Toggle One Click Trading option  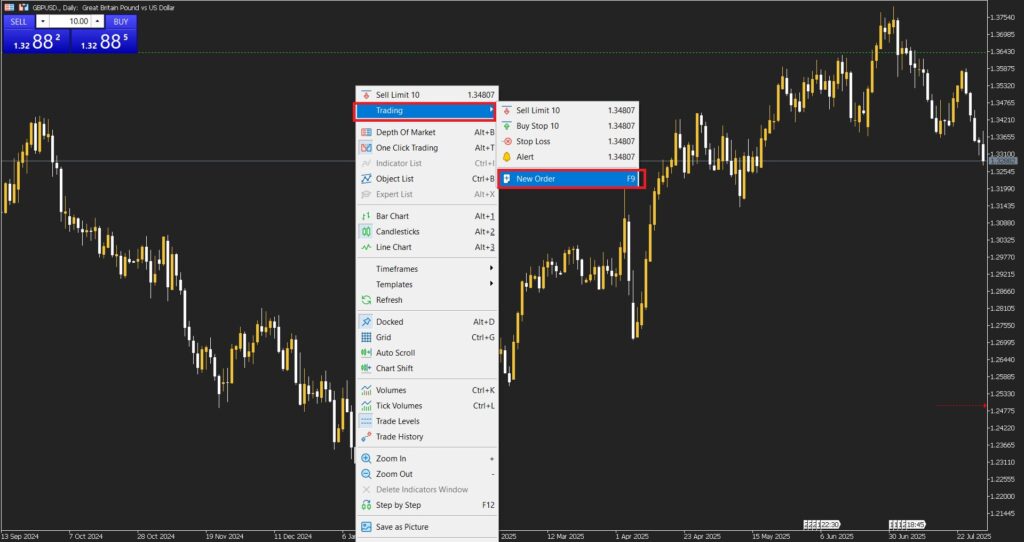tap(427, 148)
